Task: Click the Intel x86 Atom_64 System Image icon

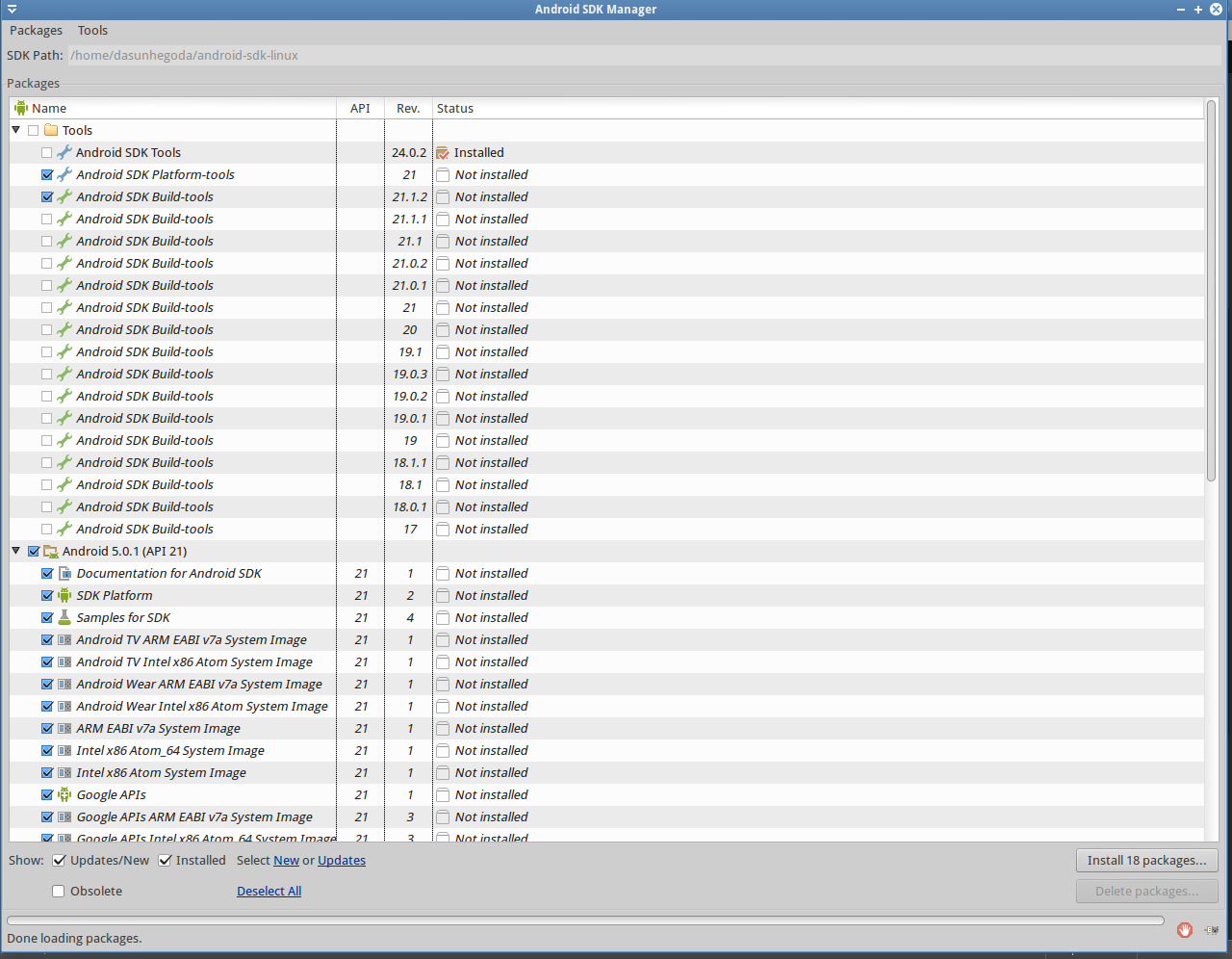Action: pos(64,750)
